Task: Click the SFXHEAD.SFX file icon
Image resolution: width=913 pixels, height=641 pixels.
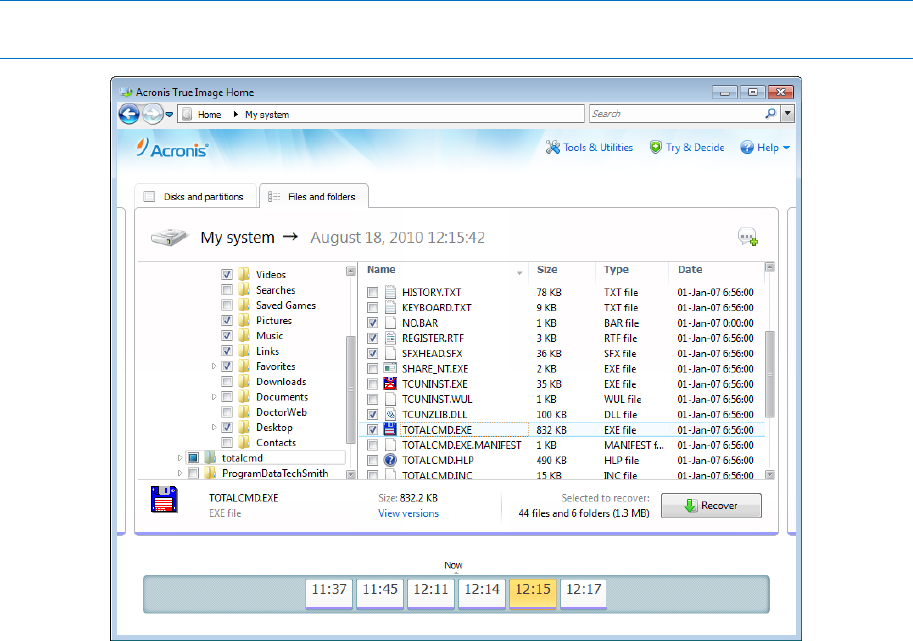Action: (390, 353)
